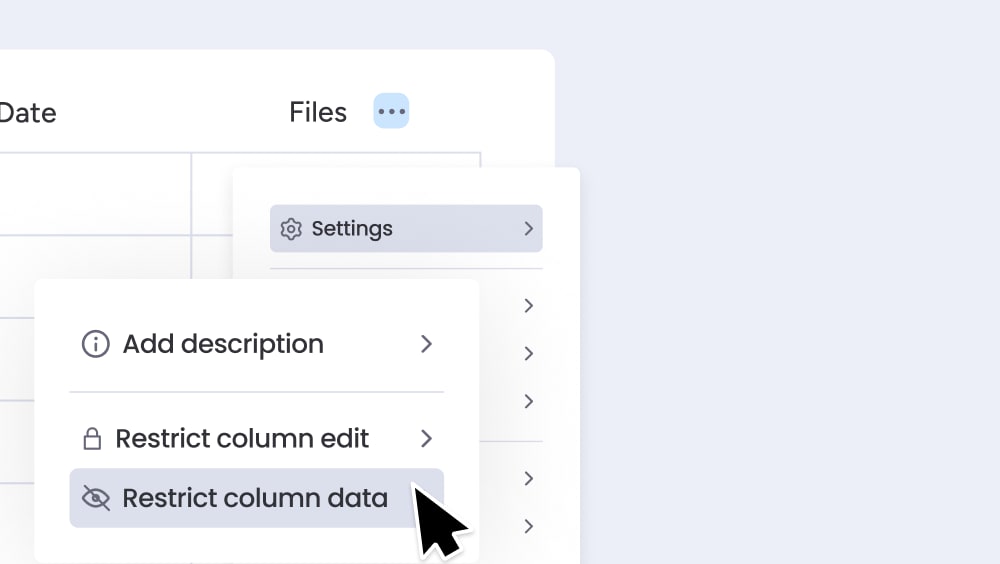The image size is (1000, 564).
Task: Toggle the crossed-eye icon for Restrict column data
Action: click(x=95, y=498)
